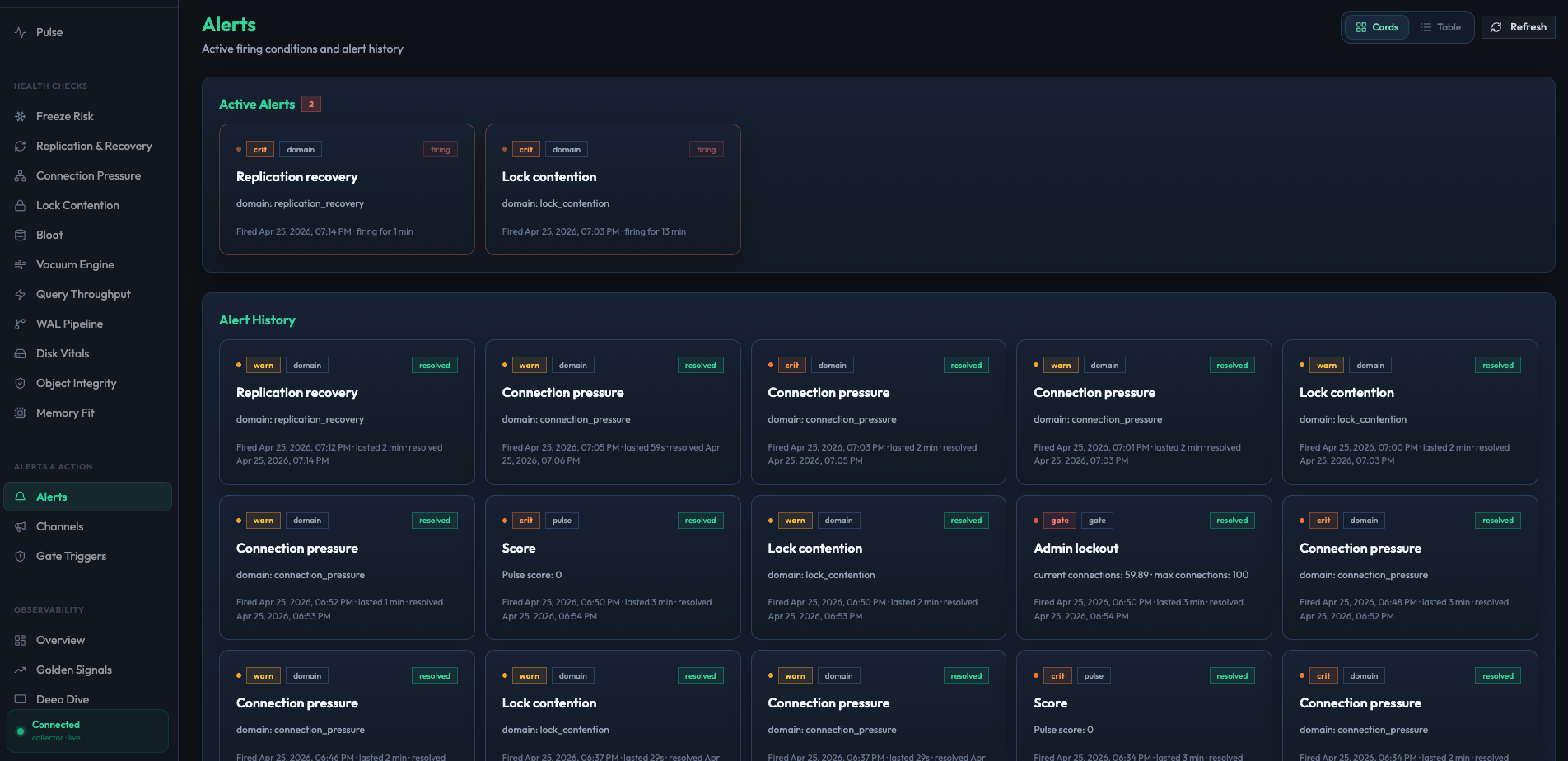Click "domain: replication_recovery" in active alert
The width and height of the screenshot is (1568, 761).
[x=300, y=203]
